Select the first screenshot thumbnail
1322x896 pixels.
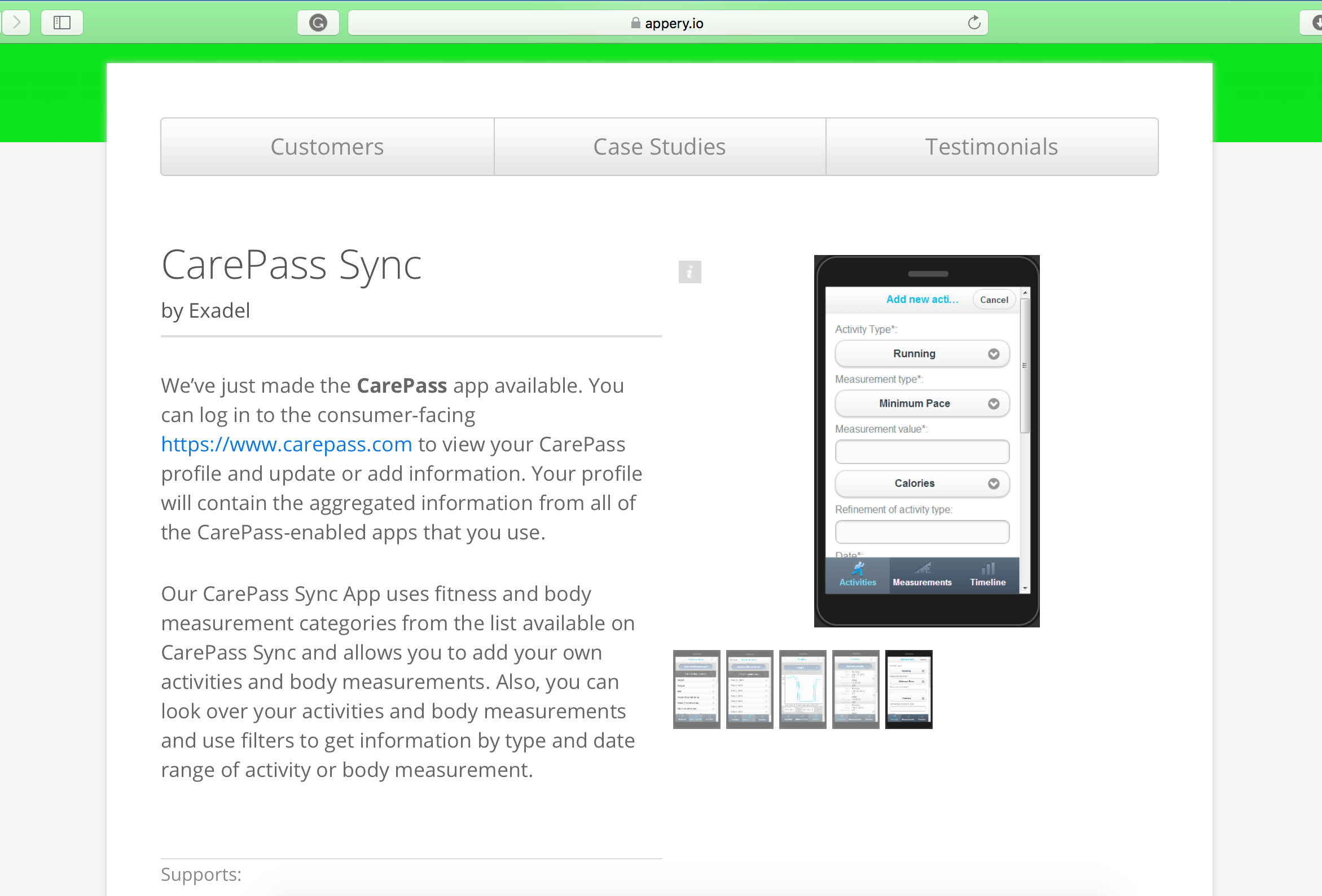click(x=696, y=689)
